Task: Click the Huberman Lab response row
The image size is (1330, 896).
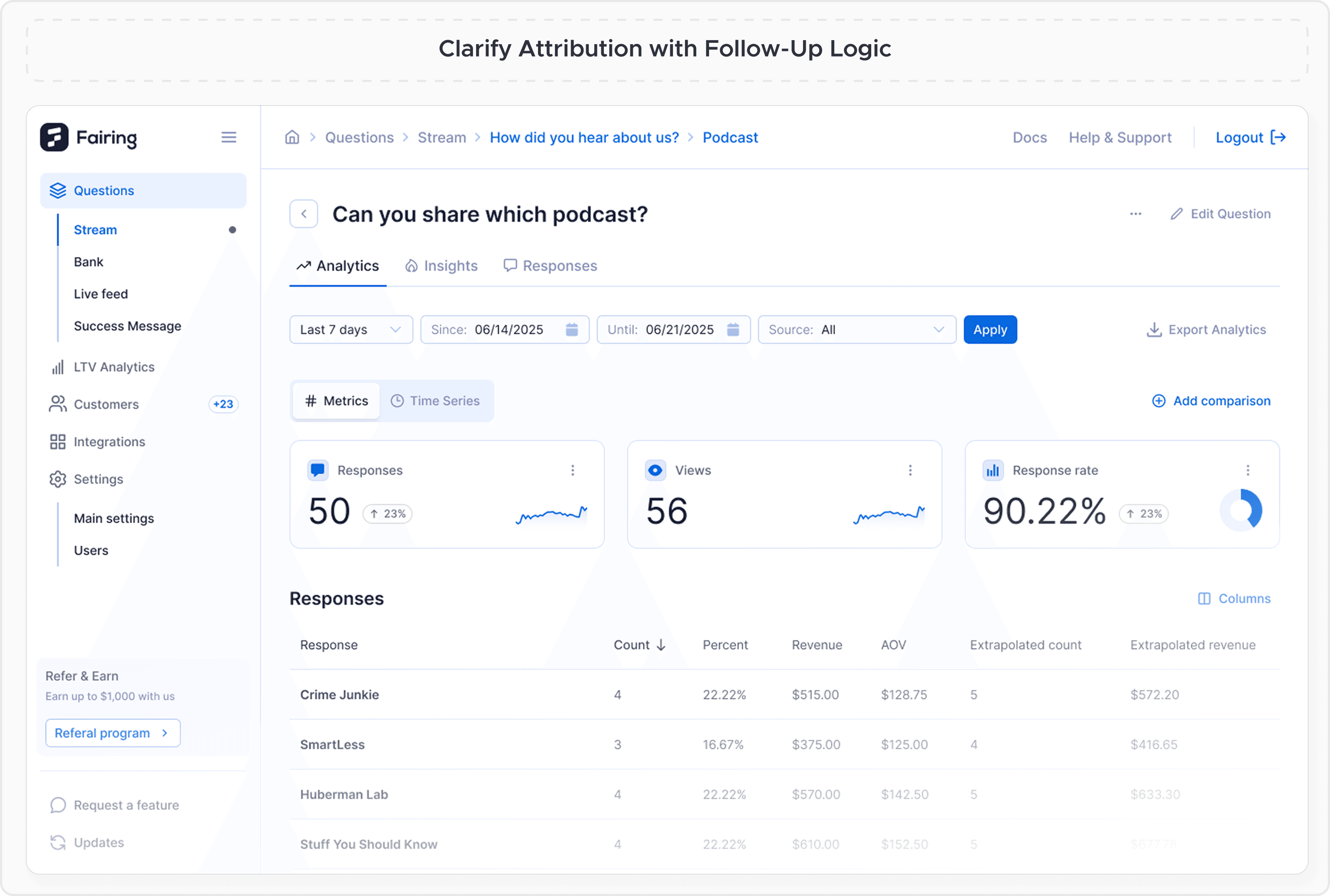Action: (x=784, y=794)
